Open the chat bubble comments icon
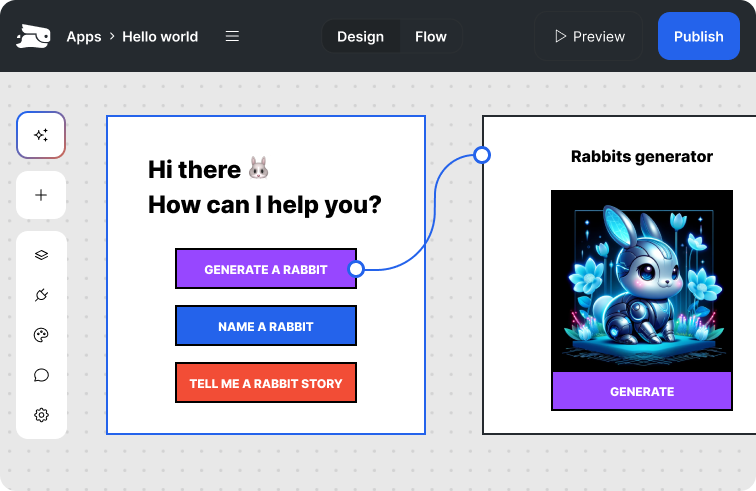 (41, 375)
